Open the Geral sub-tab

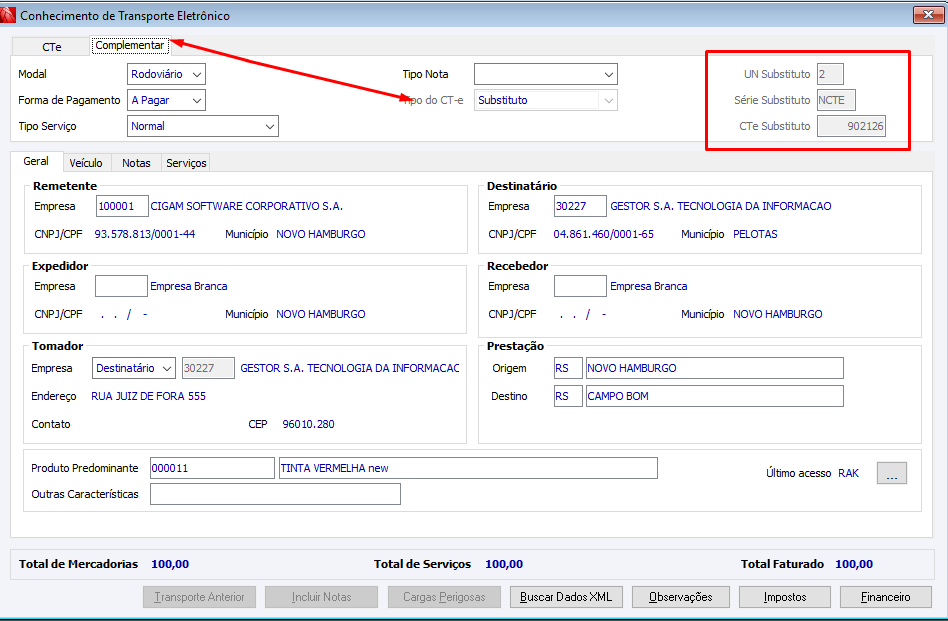pos(36,161)
